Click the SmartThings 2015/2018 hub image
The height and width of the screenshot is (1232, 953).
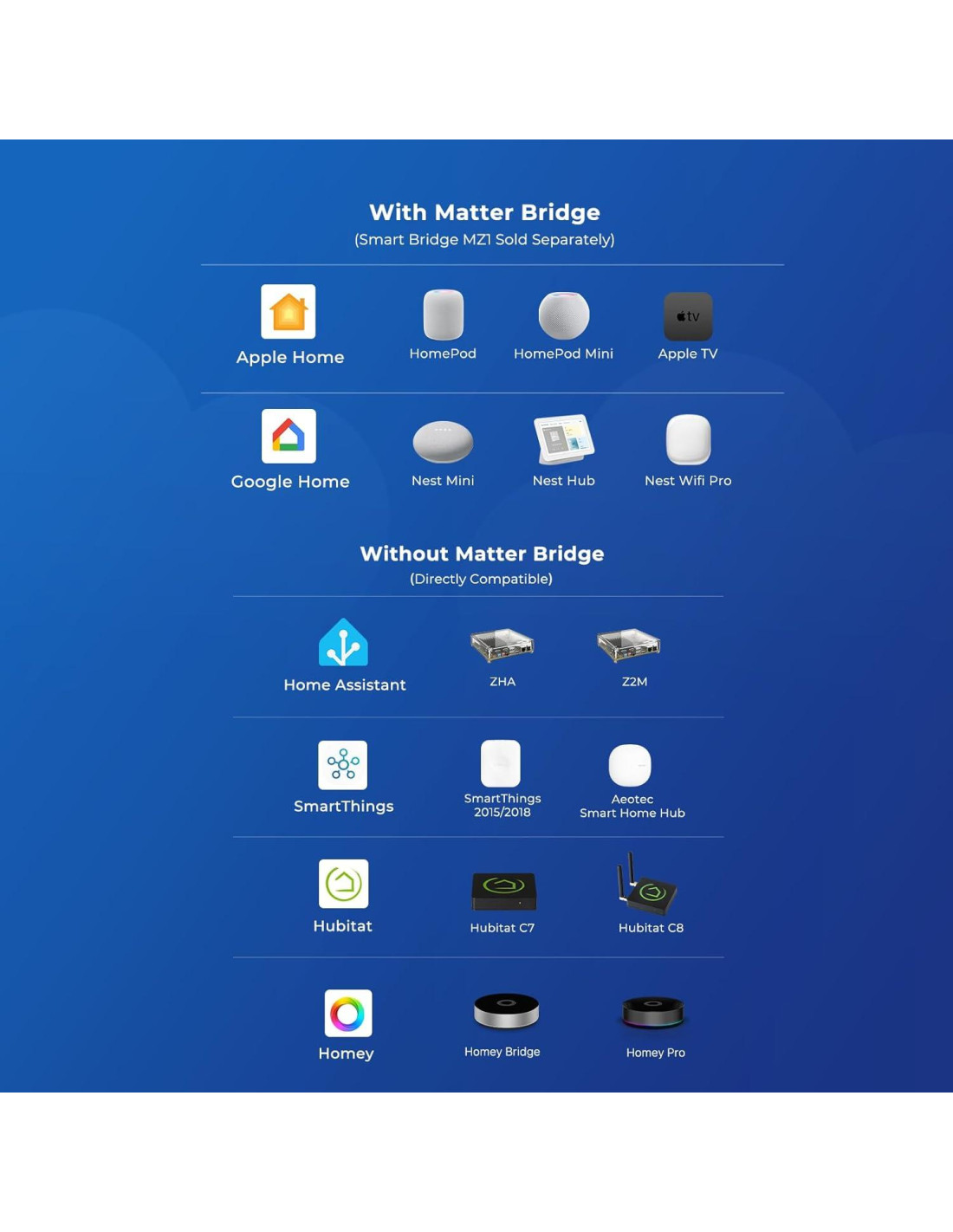point(501,763)
